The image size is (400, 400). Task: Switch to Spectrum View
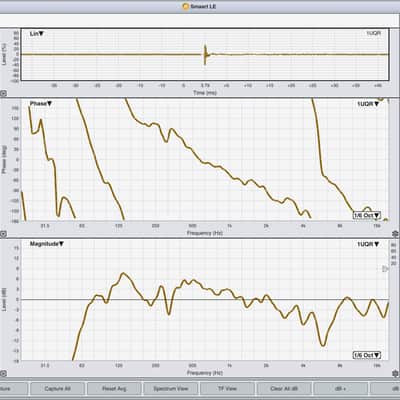pos(171,389)
